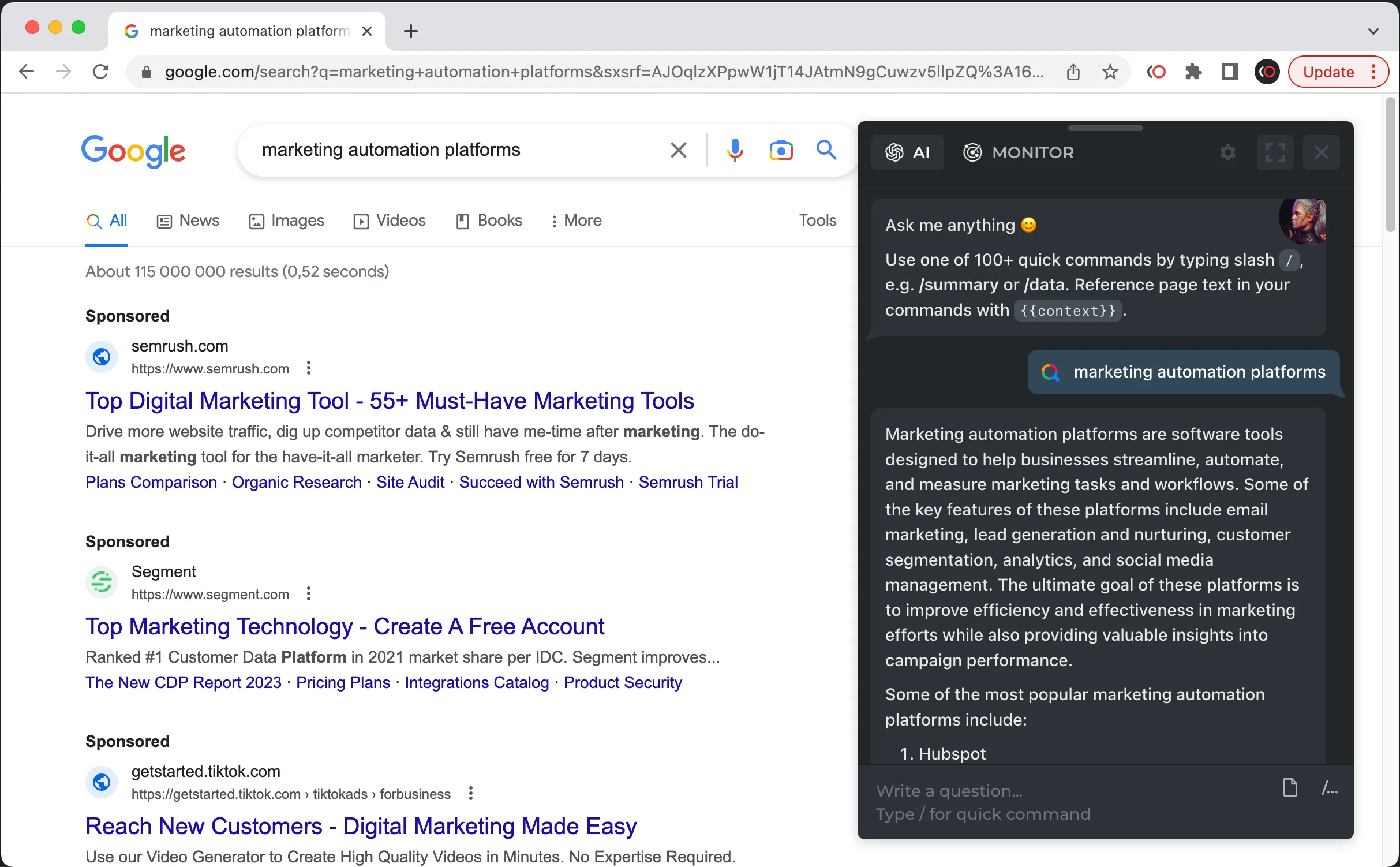This screenshot has width=1400, height=867.
Task: Open Reach New Customers ad link
Action: coord(361,826)
